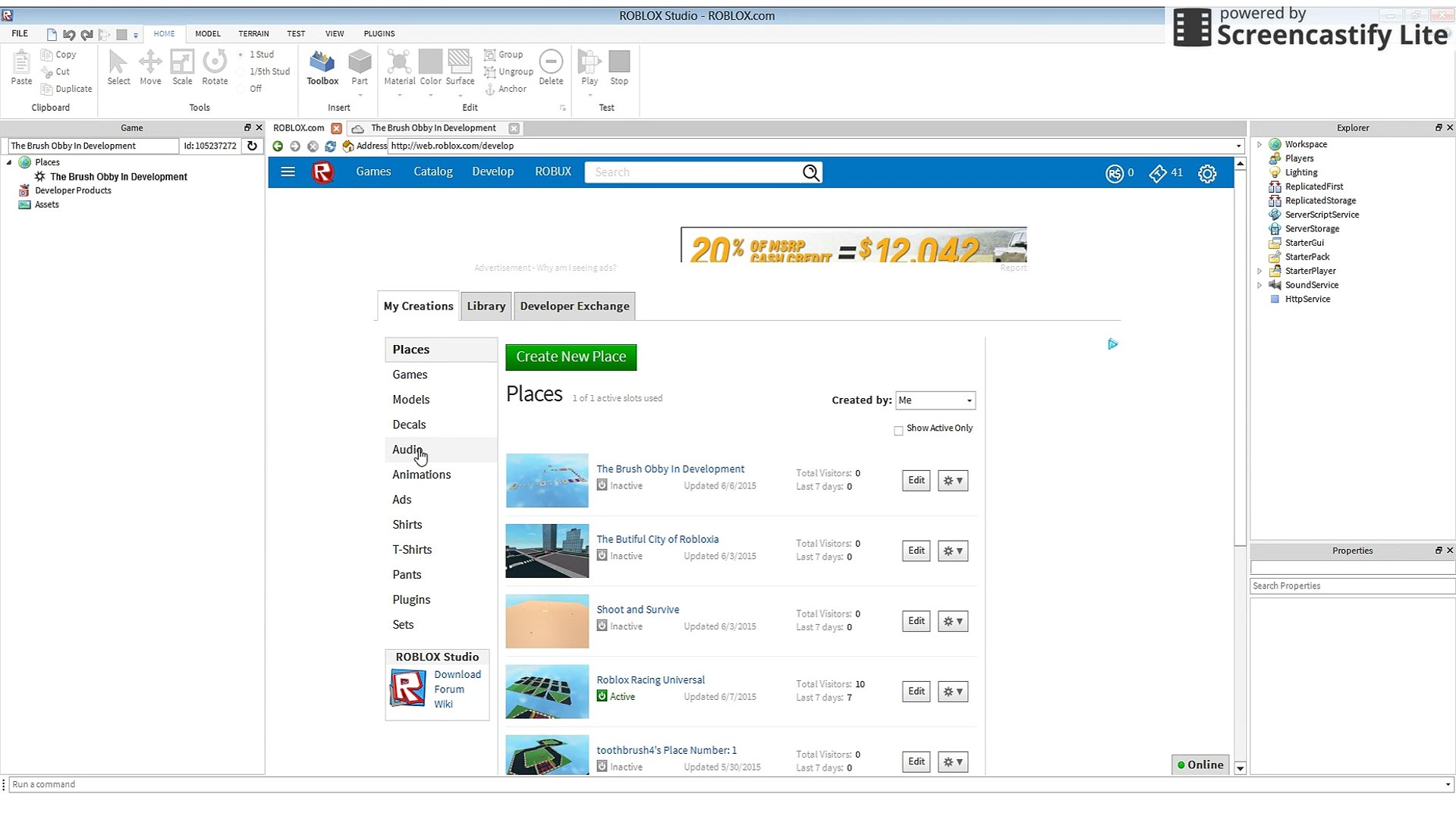Screen dimensions: 1456x819
Task: Open the address bar history dropdown
Action: [x=1238, y=146]
